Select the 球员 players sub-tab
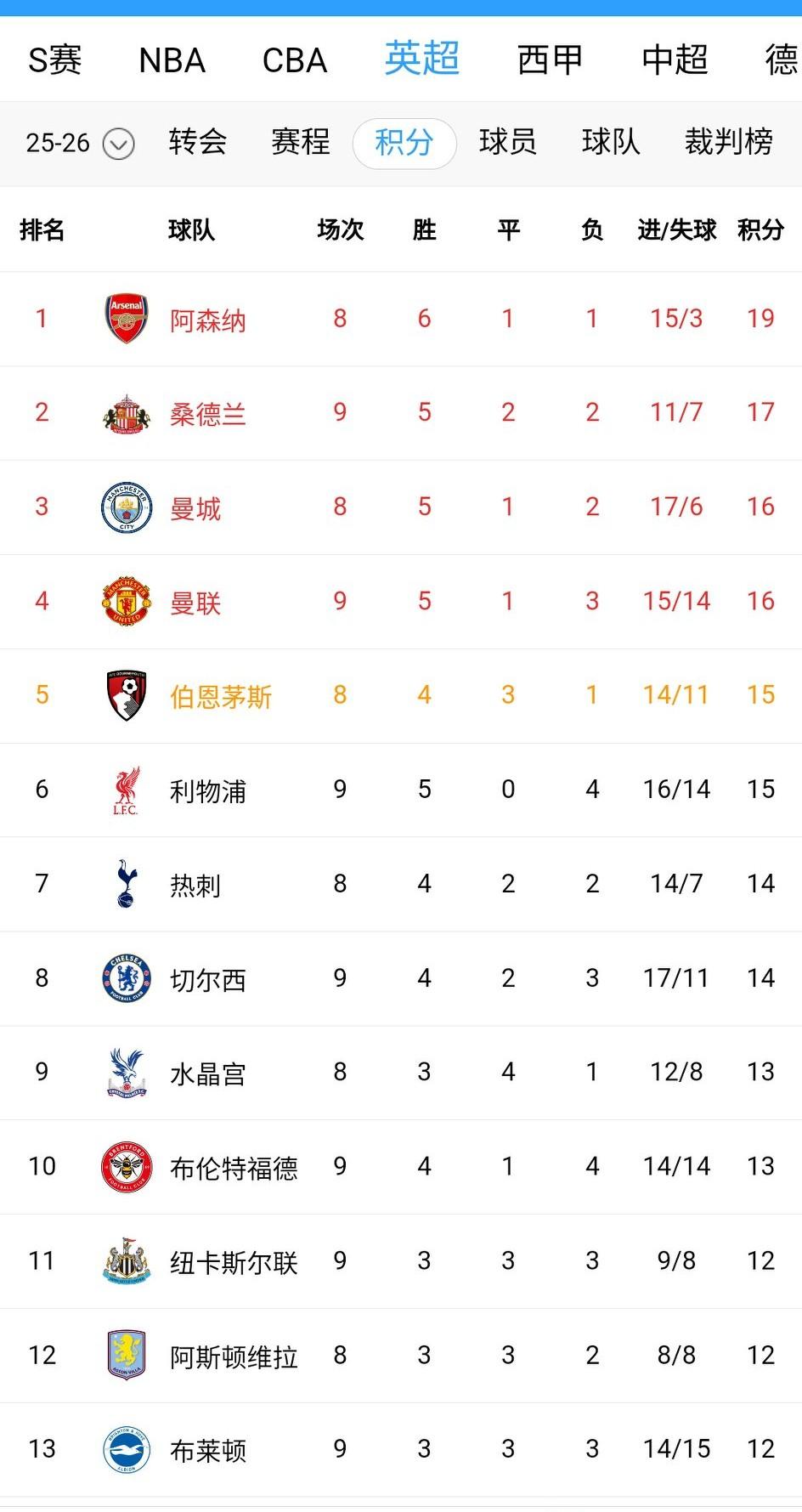 point(508,142)
